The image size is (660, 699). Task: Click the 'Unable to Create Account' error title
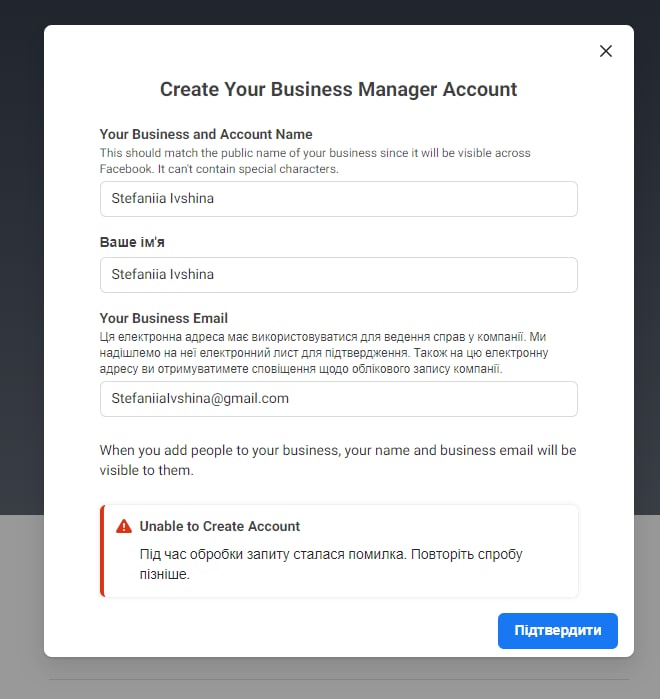[220, 526]
